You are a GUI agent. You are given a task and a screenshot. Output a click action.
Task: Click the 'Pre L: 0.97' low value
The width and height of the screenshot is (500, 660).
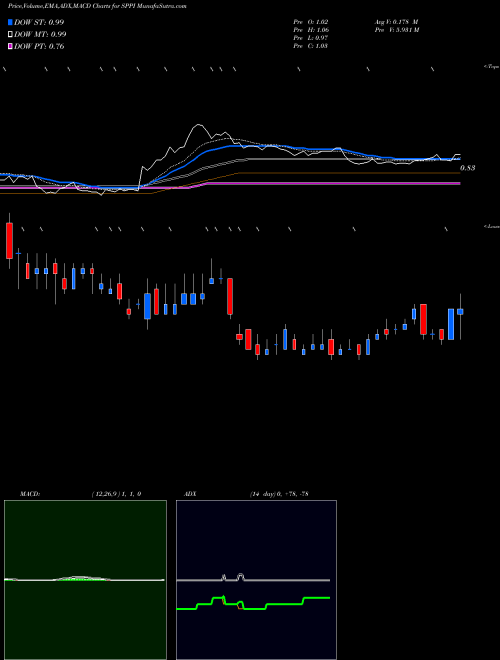pos(311,38)
